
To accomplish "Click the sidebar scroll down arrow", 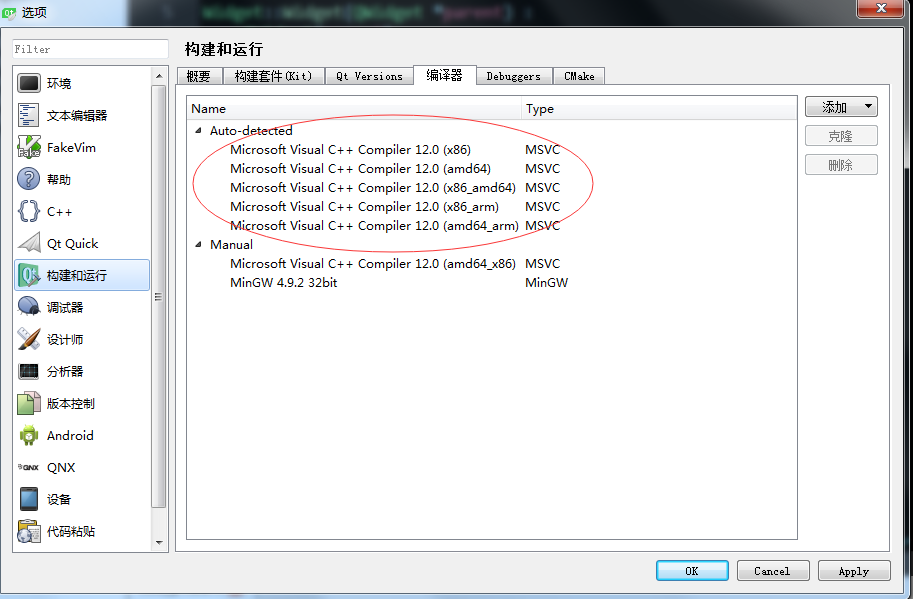I will pos(159,543).
